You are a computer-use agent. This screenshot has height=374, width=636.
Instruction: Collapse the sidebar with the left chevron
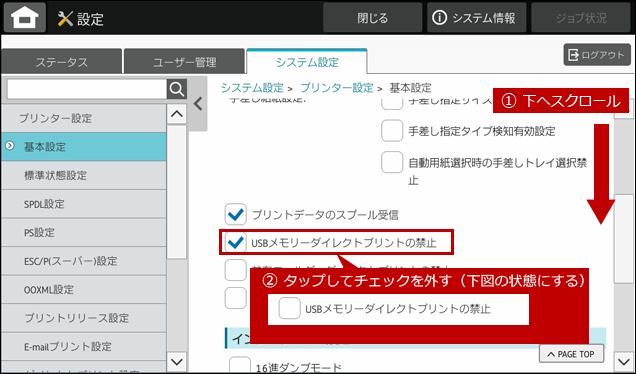click(198, 104)
